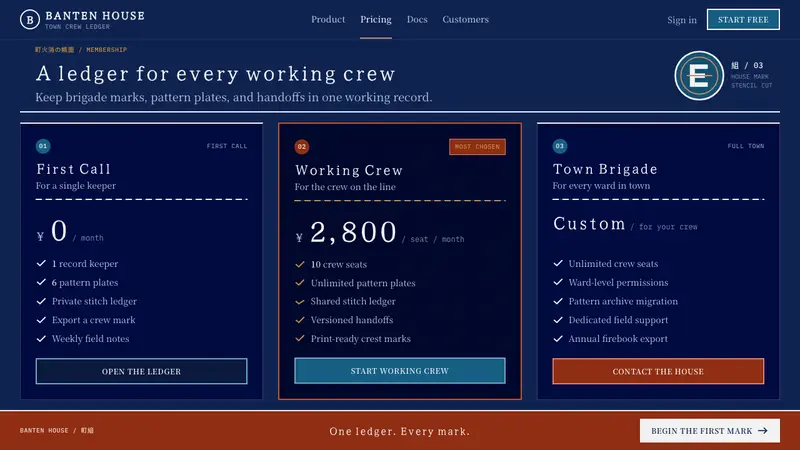Click 'One ledger. Every mark.' tagline
Screen dimensions: 800x450
click(399, 431)
